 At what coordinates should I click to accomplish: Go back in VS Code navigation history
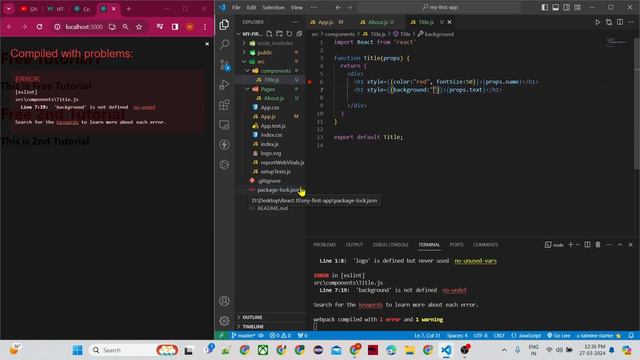pyautogui.click(x=338, y=7)
